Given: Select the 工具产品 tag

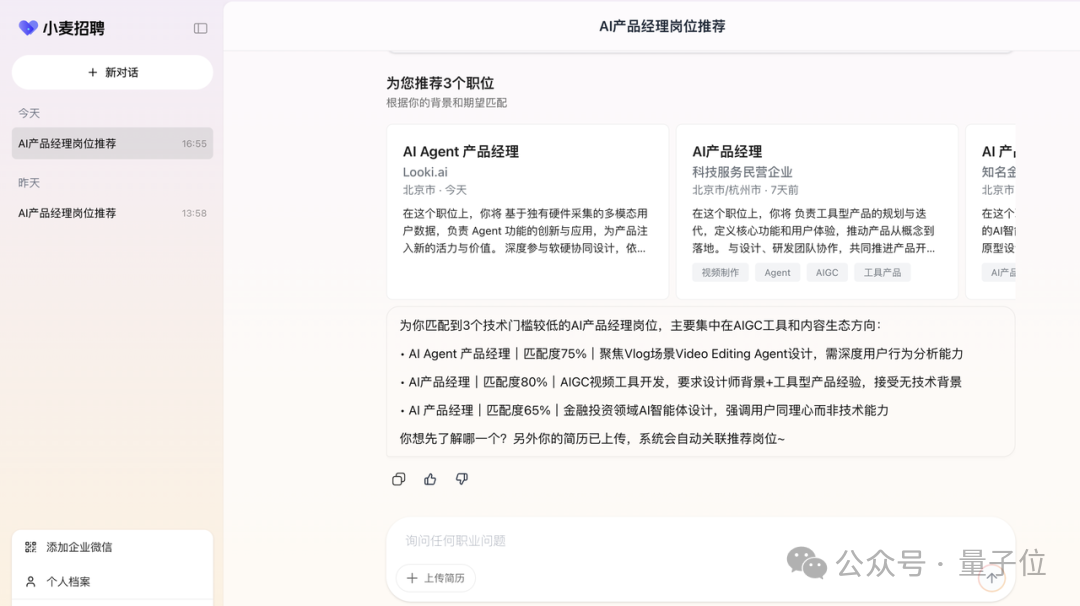Looking at the screenshot, I should (x=882, y=273).
